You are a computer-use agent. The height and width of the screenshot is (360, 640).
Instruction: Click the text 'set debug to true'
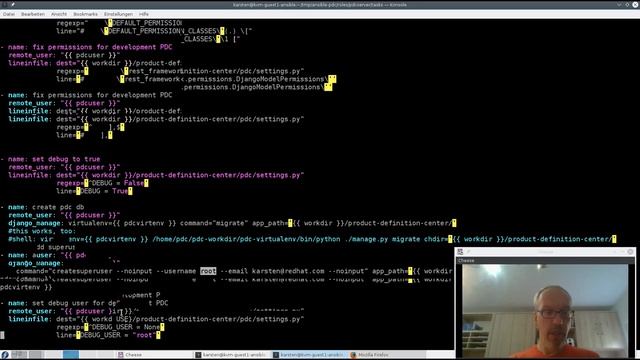pyautogui.click(x=66, y=159)
